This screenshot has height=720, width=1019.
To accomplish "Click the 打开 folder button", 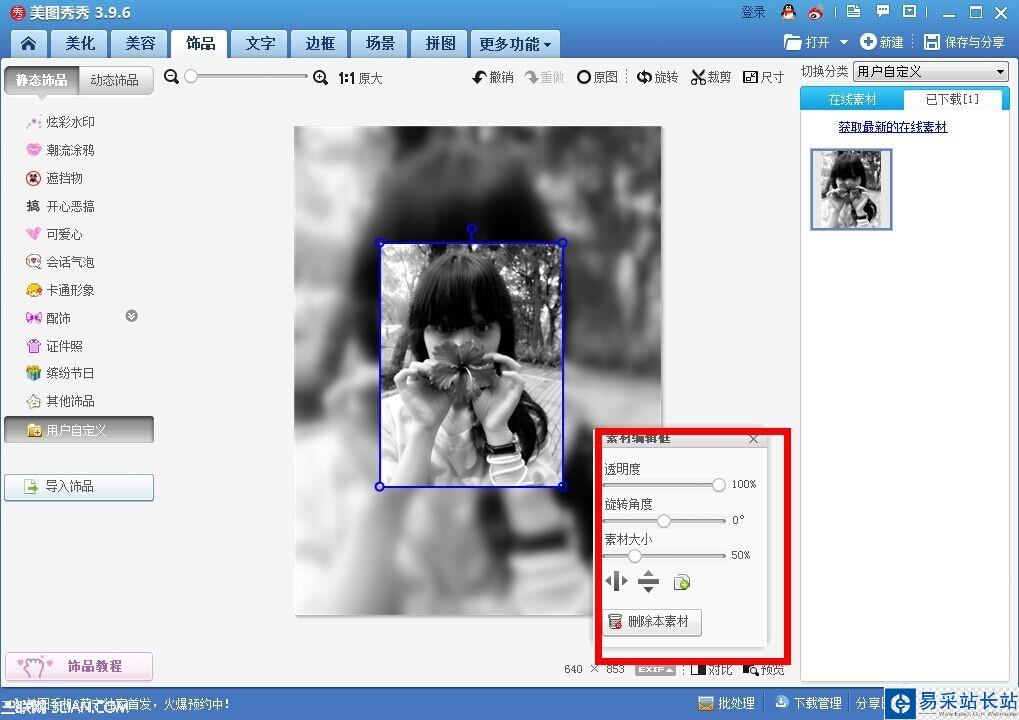I will 807,42.
